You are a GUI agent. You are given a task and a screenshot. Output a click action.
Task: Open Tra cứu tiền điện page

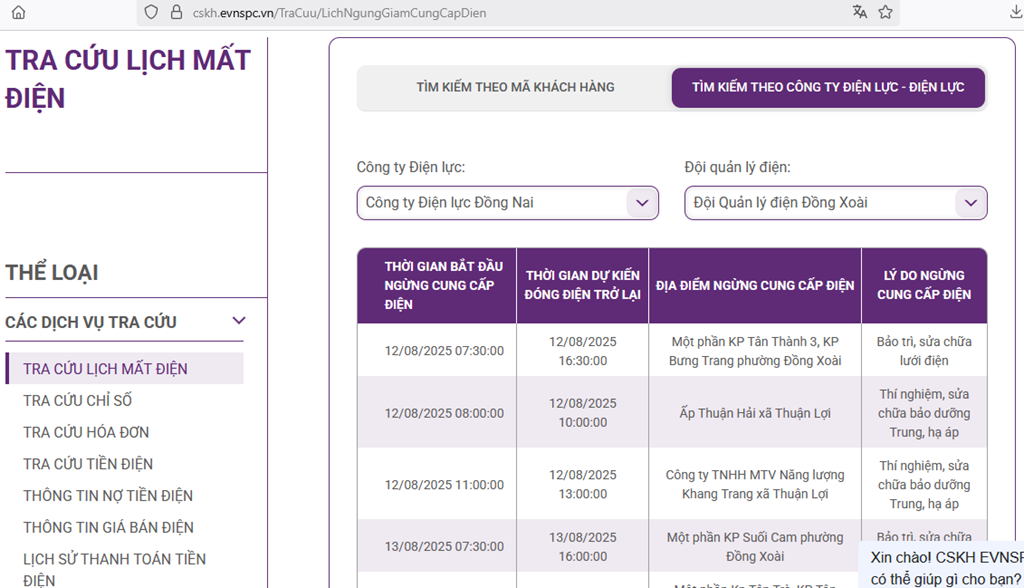[x=88, y=464]
